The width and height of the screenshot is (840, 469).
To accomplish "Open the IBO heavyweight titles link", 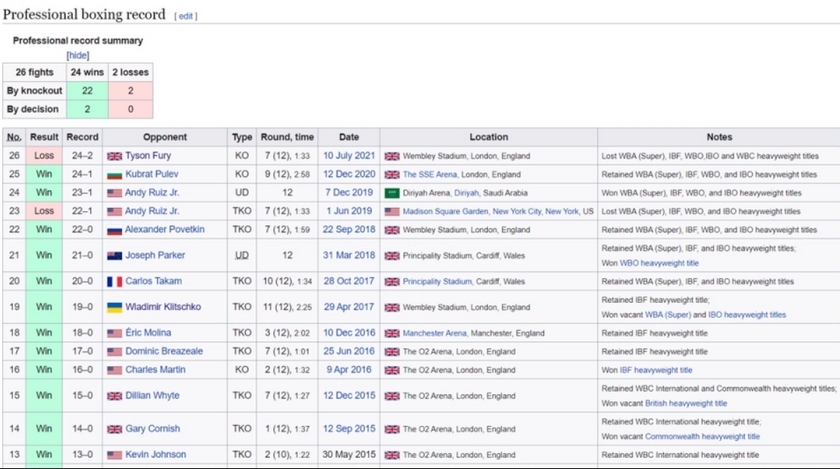I will point(747,315).
